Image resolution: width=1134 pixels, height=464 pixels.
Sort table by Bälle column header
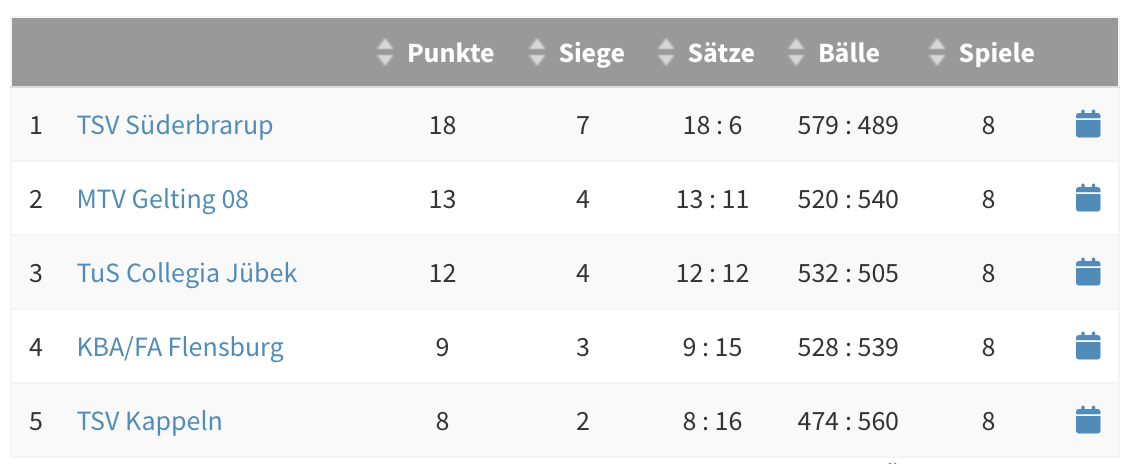848,53
